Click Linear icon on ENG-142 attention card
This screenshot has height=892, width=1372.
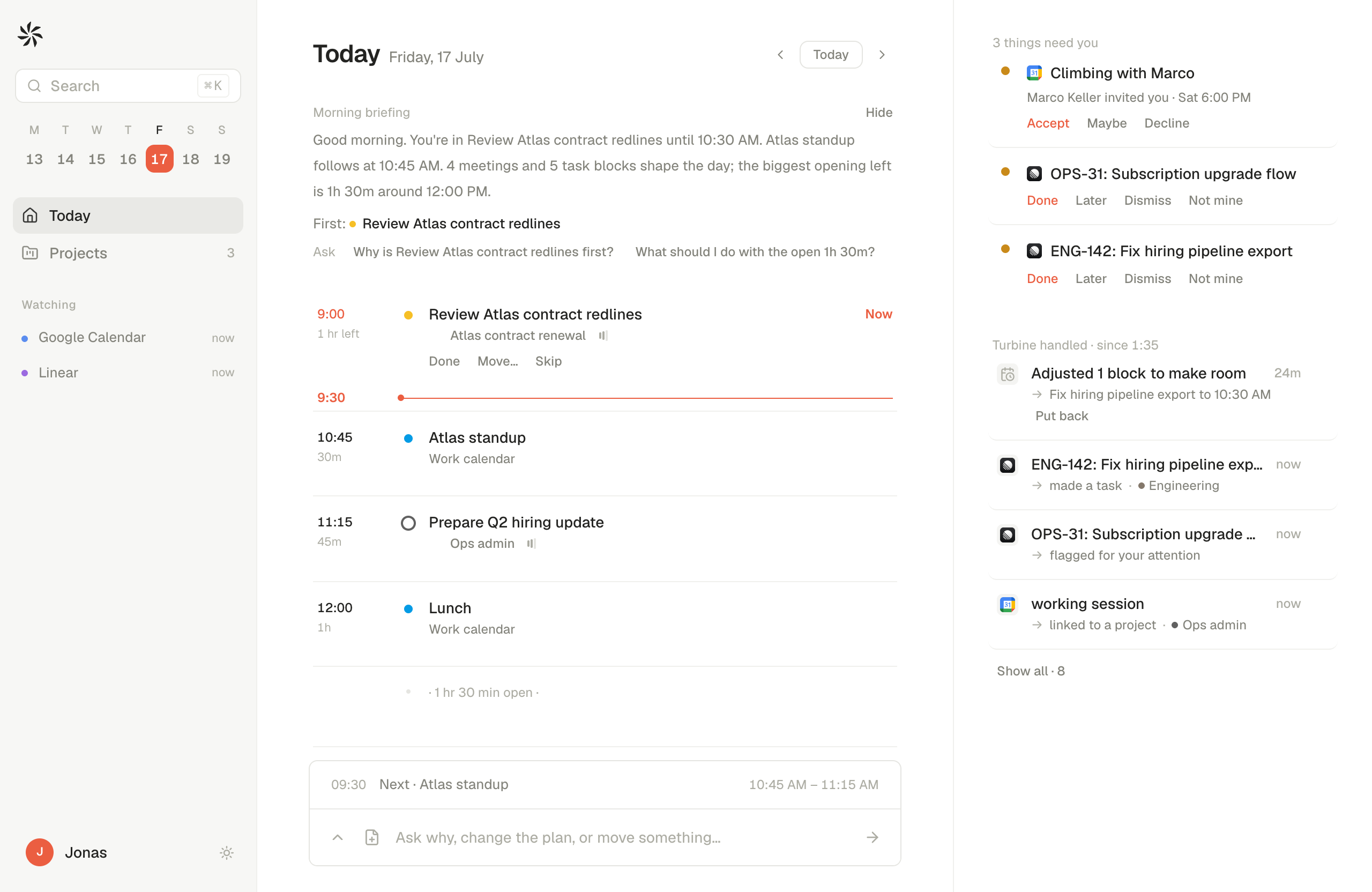[x=1034, y=251]
